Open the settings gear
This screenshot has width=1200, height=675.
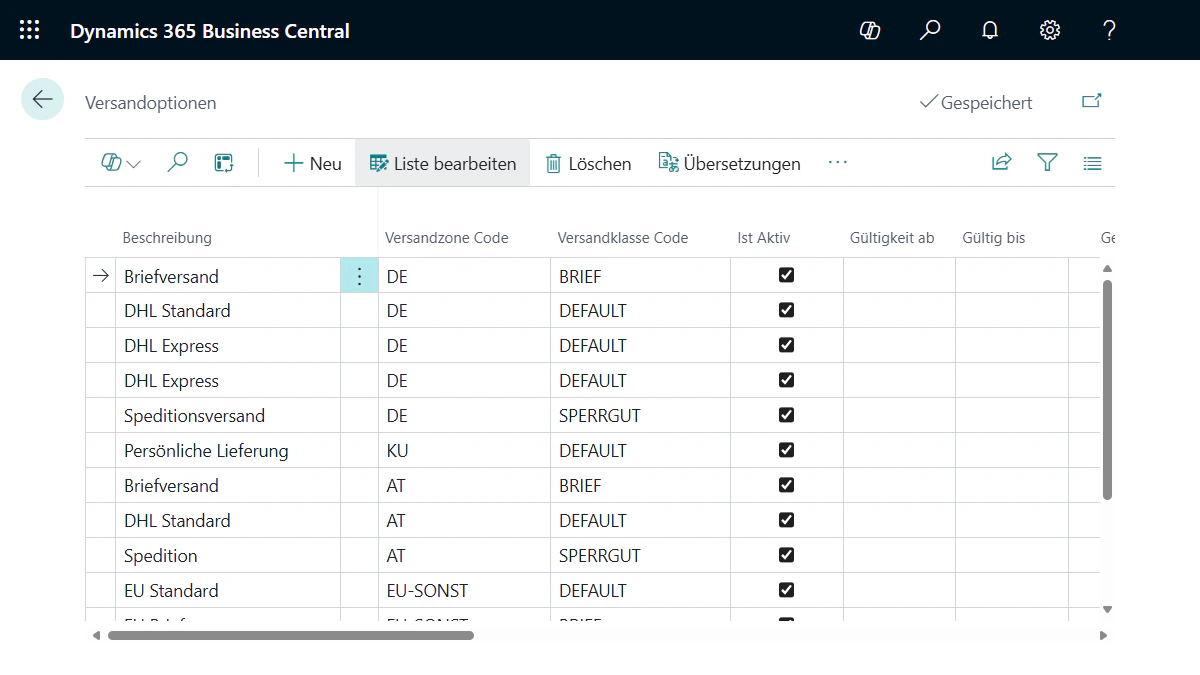(1050, 30)
